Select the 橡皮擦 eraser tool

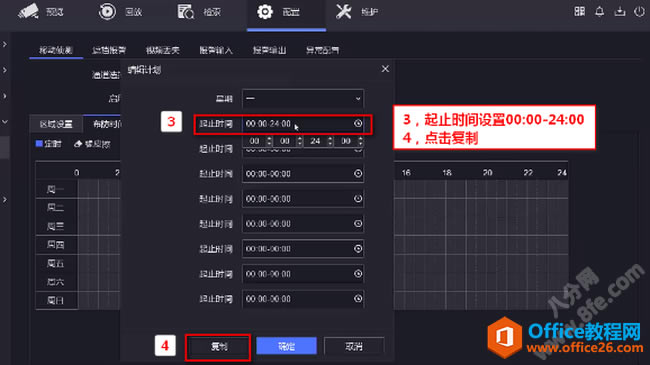coord(92,144)
